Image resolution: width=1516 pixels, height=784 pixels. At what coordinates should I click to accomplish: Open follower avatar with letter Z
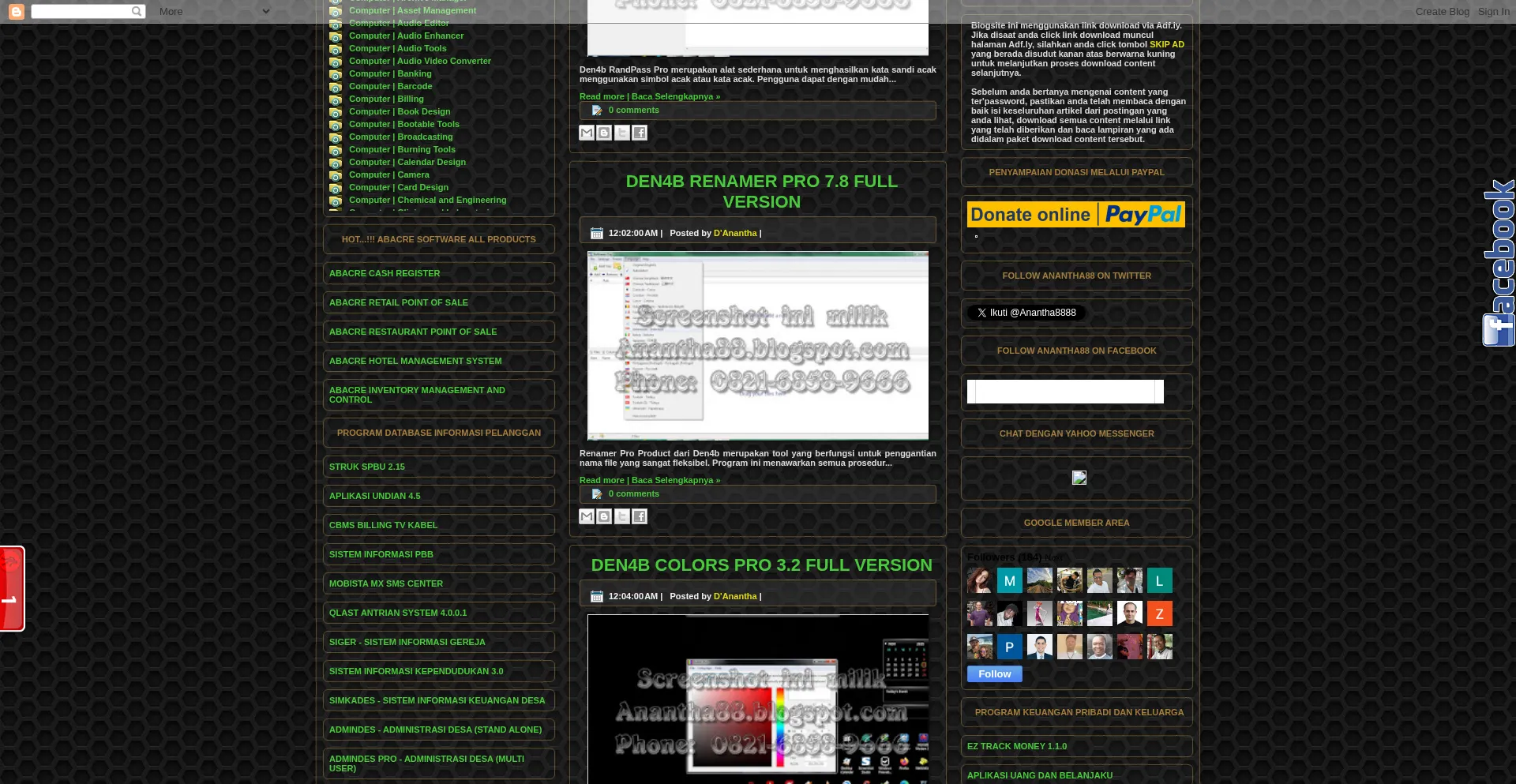[1159, 613]
